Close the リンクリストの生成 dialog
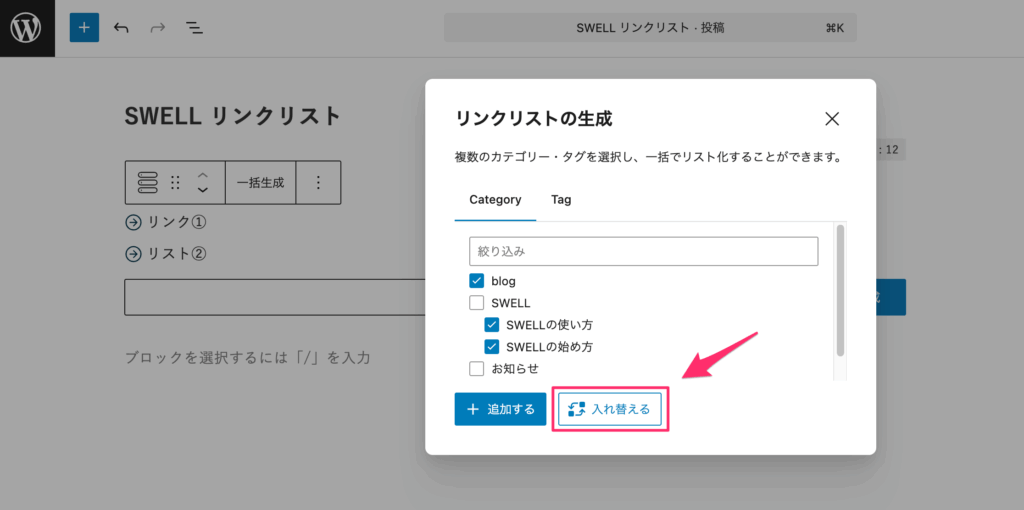This screenshot has width=1024, height=510. tap(832, 119)
